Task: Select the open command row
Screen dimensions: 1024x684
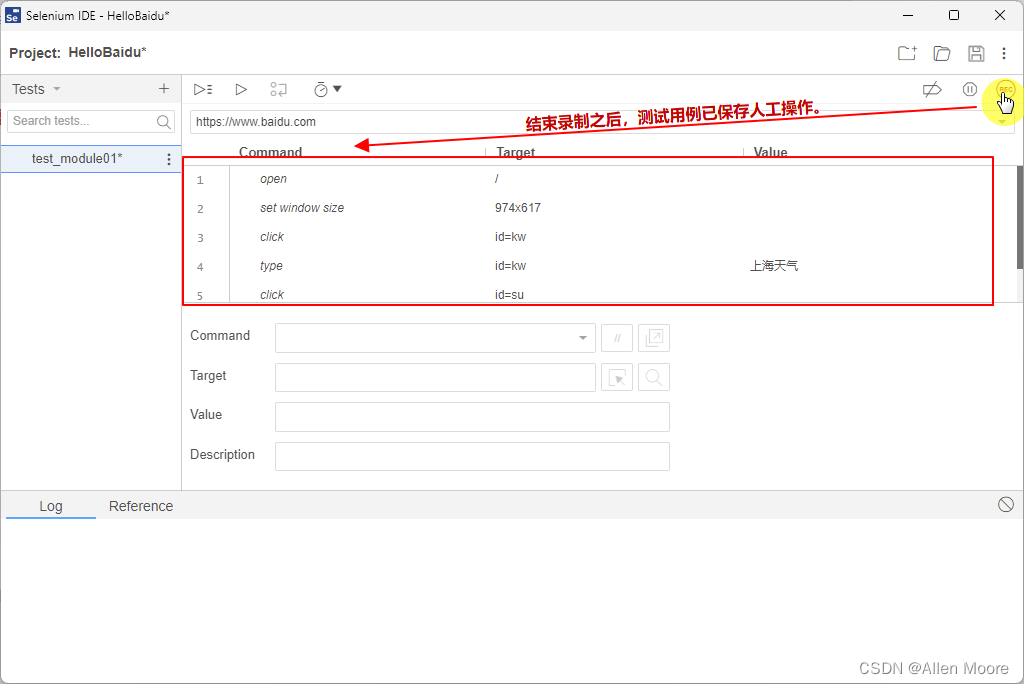Action: coord(599,179)
